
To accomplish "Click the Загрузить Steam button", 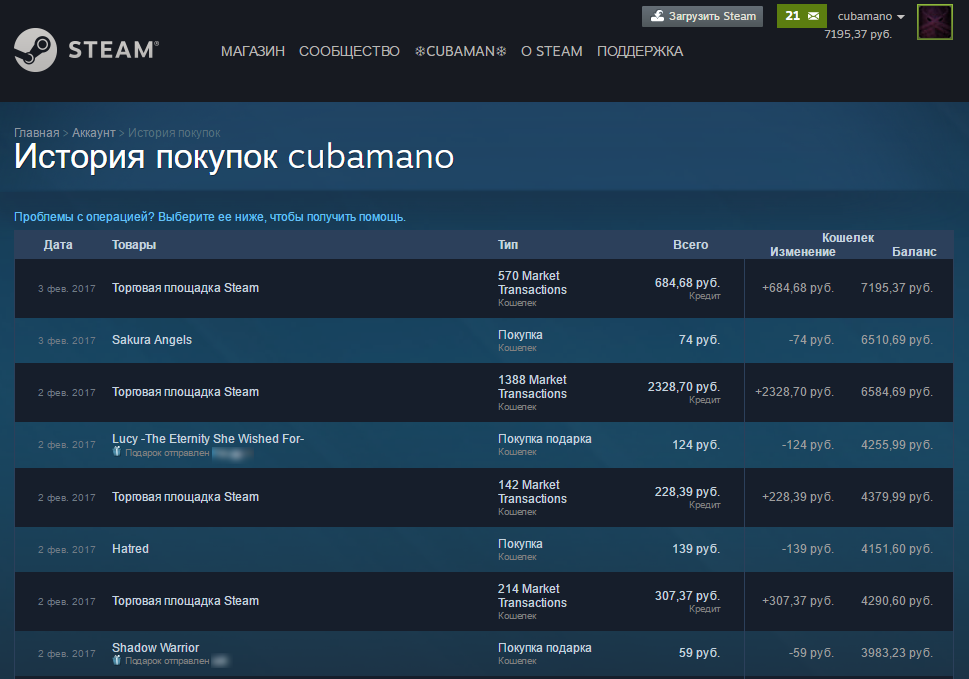I will (x=703, y=16).
